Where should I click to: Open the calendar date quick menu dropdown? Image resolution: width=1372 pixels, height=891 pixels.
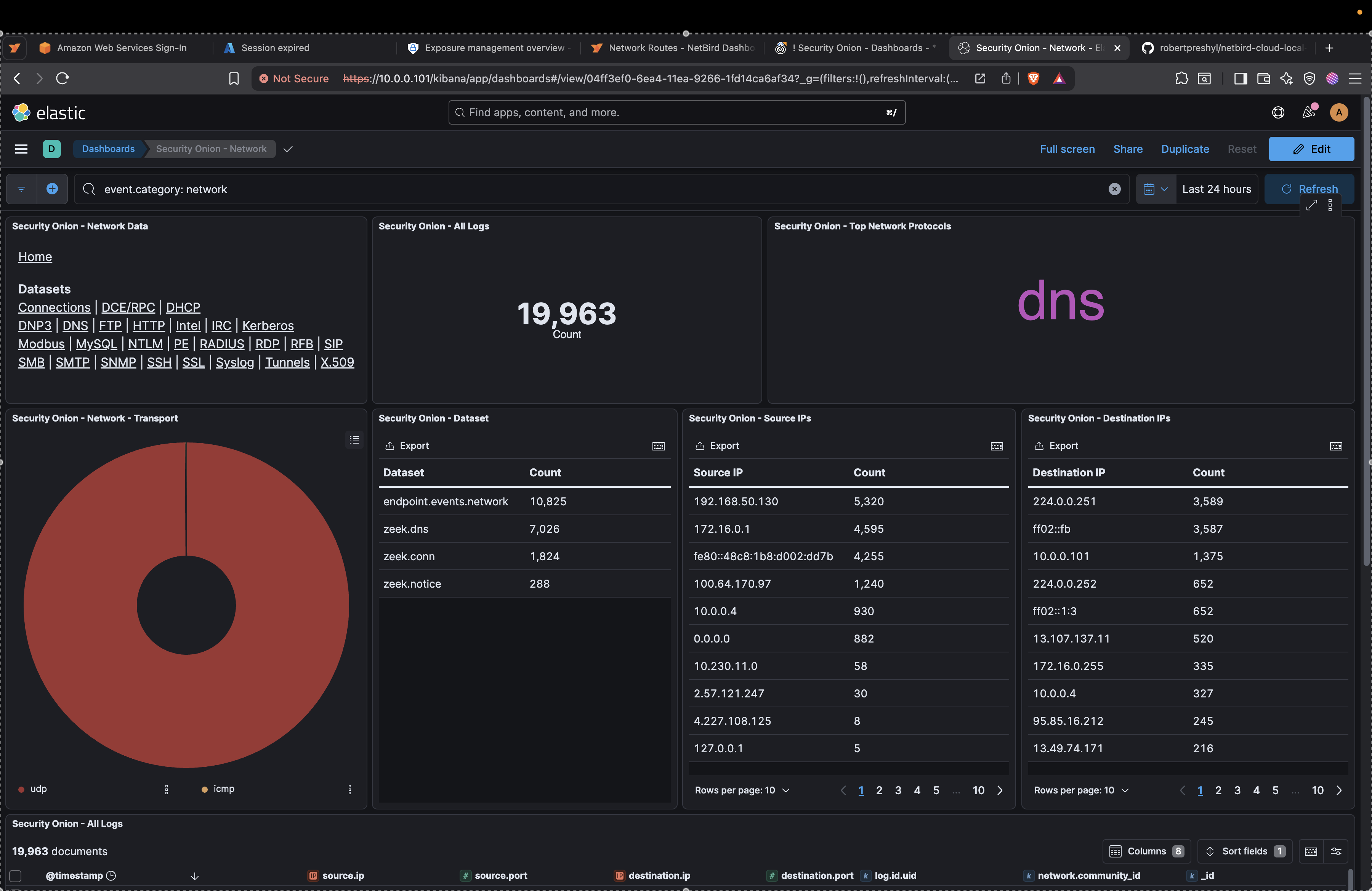[x=1155, y=189]
